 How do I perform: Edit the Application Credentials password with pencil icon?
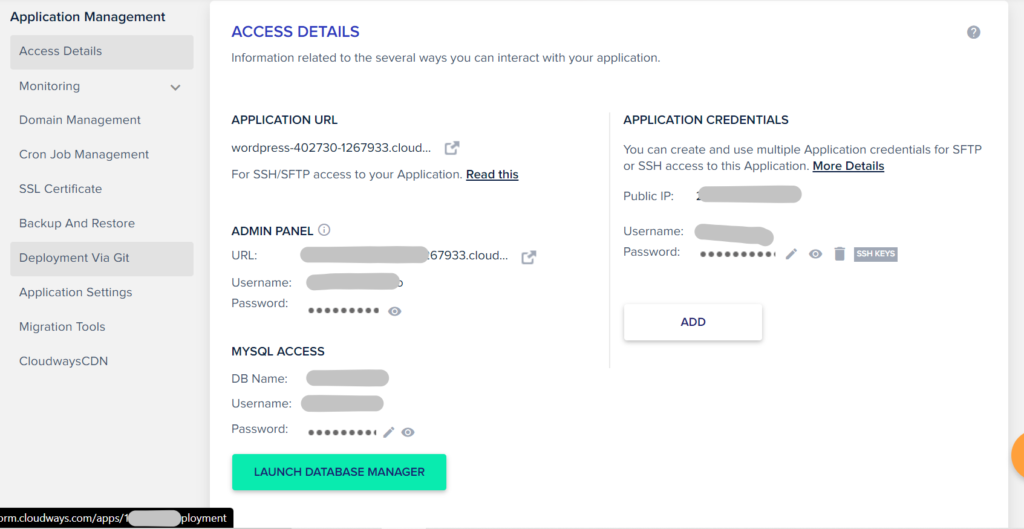coord(792,254)
